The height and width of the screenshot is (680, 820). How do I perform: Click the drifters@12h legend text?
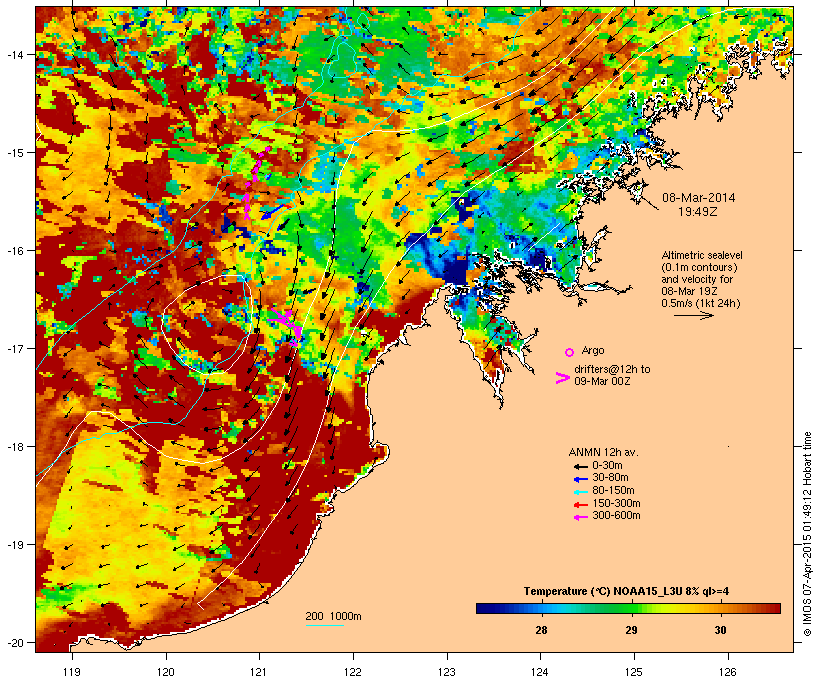(612, 375)
